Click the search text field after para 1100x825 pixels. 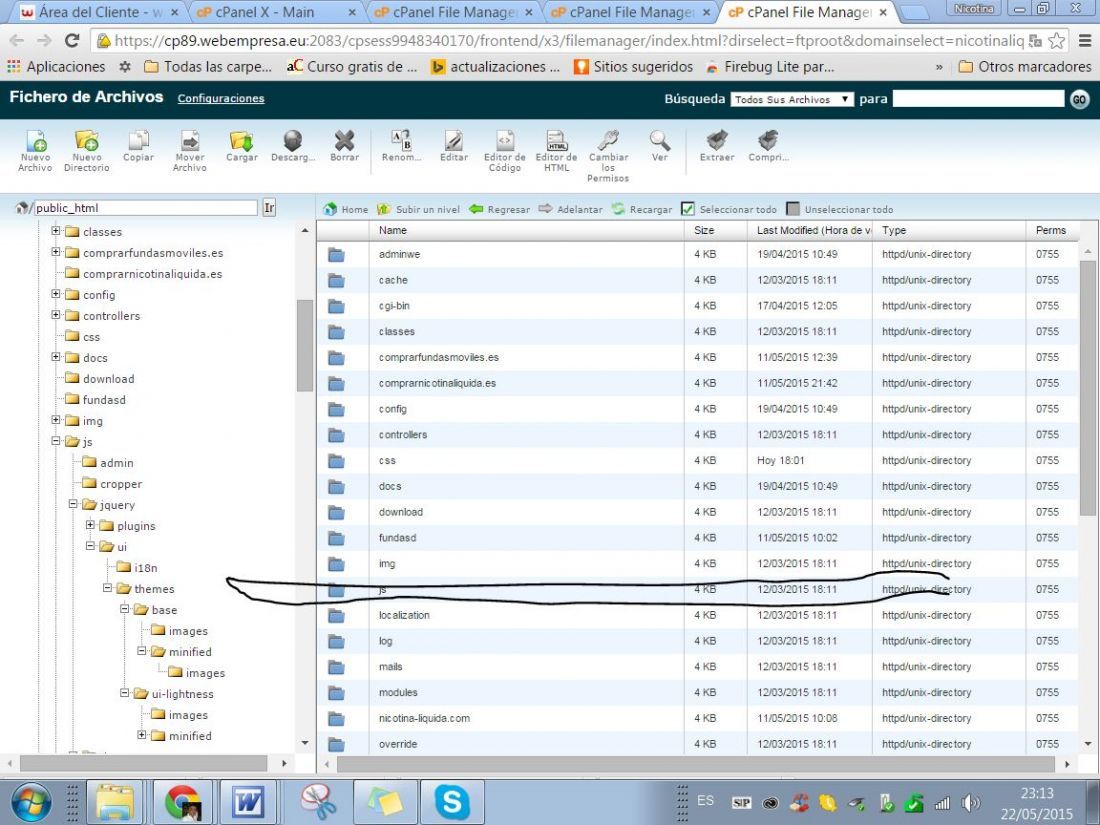pos(979,99)
